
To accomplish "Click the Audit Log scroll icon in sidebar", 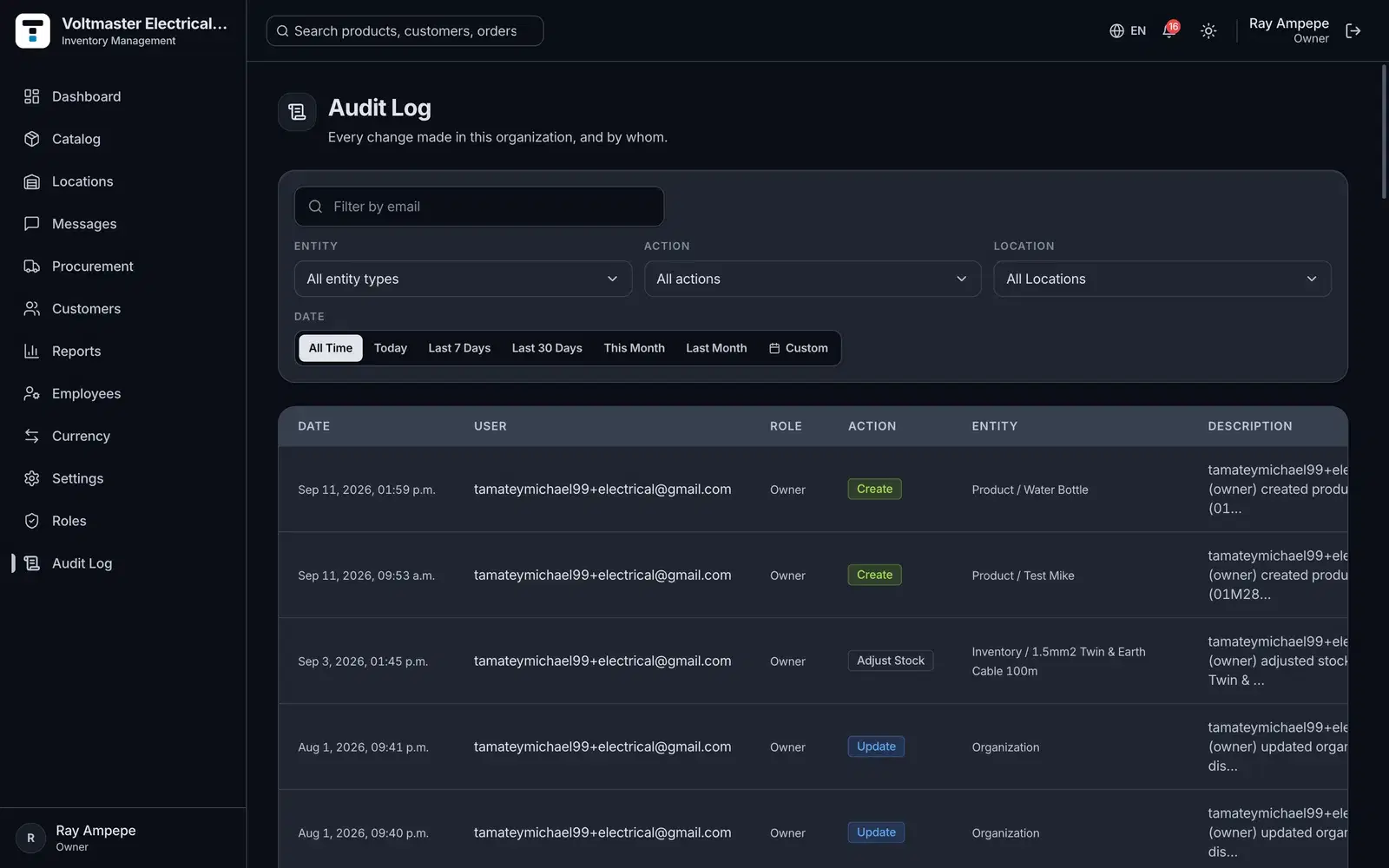I will click(x=32, y=563).
